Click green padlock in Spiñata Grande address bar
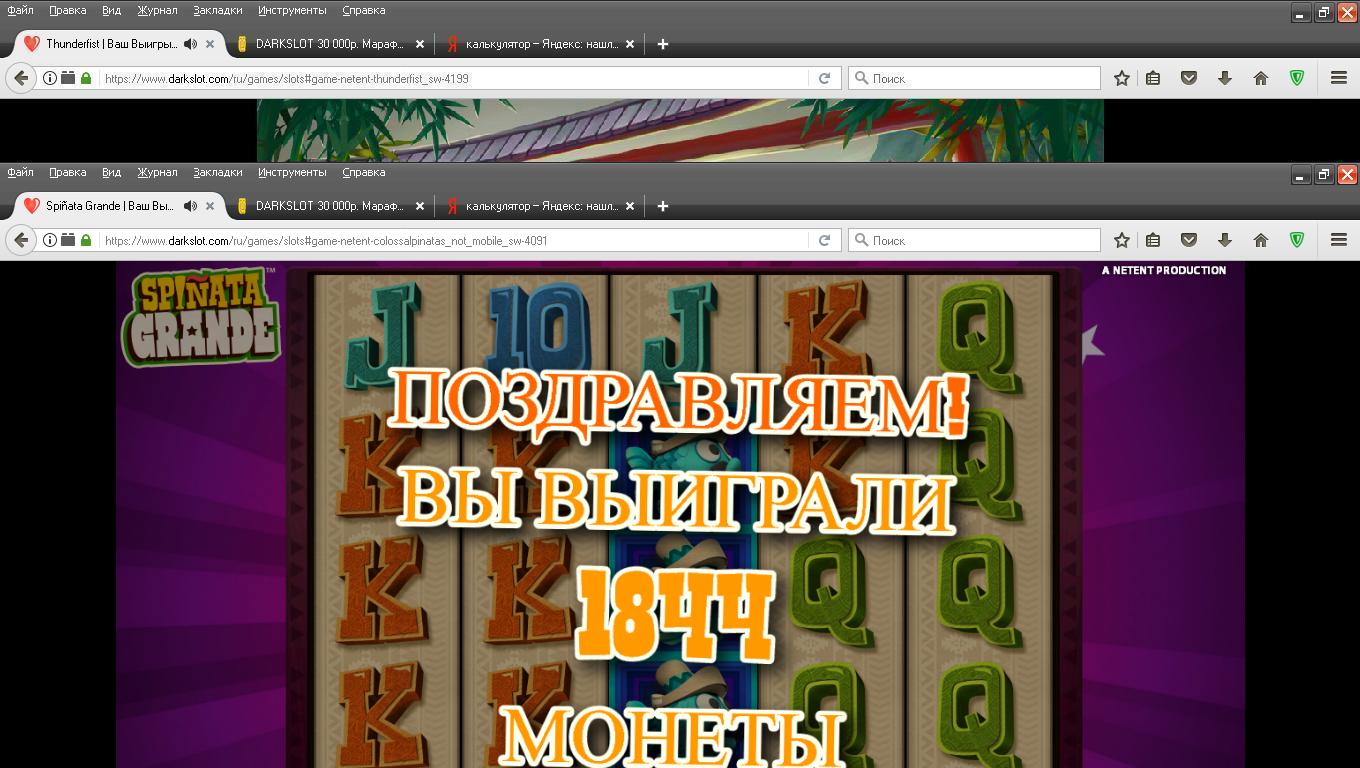The image size is (1360, 768). 86,240
